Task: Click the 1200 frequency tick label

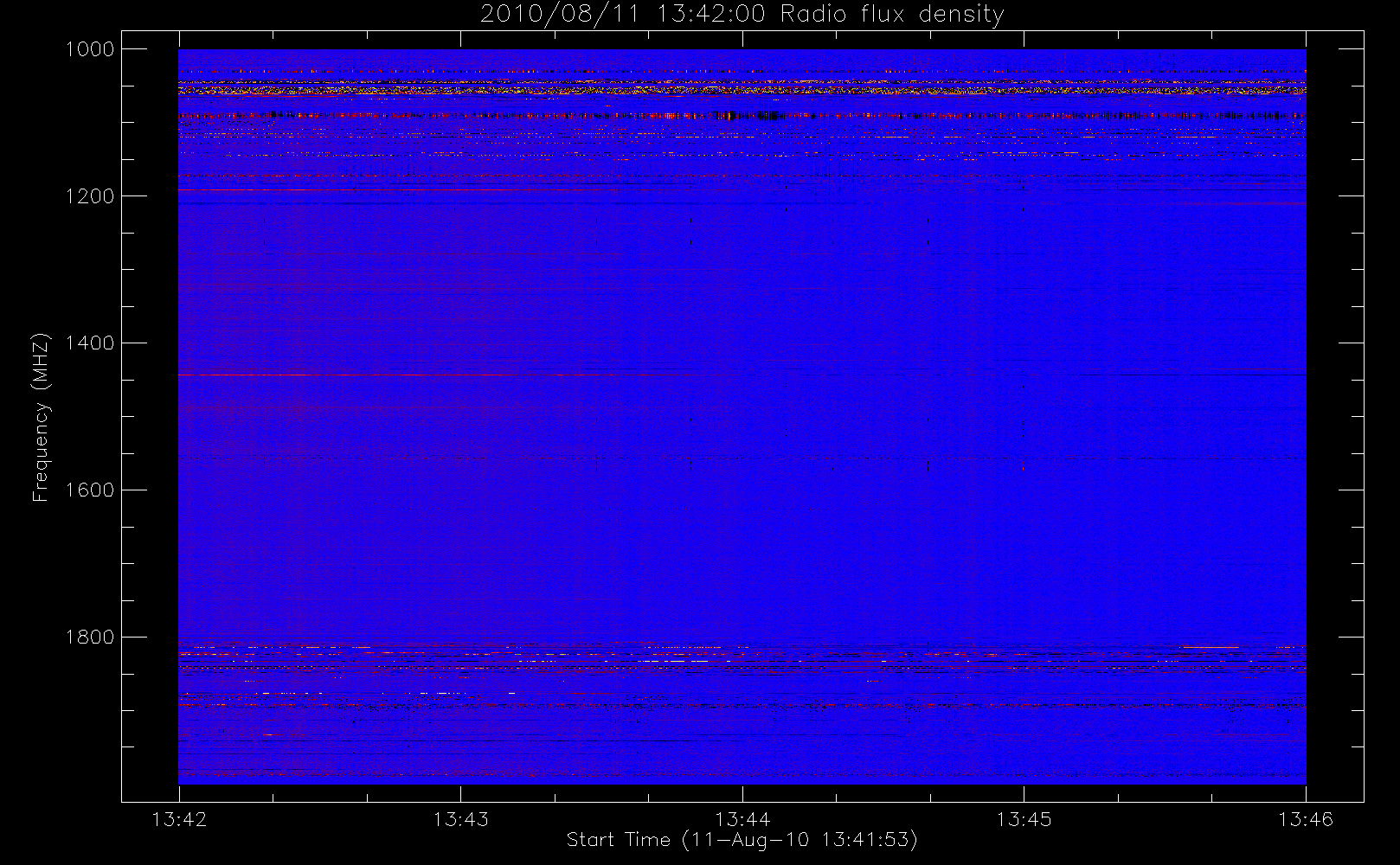Action: 90,196
